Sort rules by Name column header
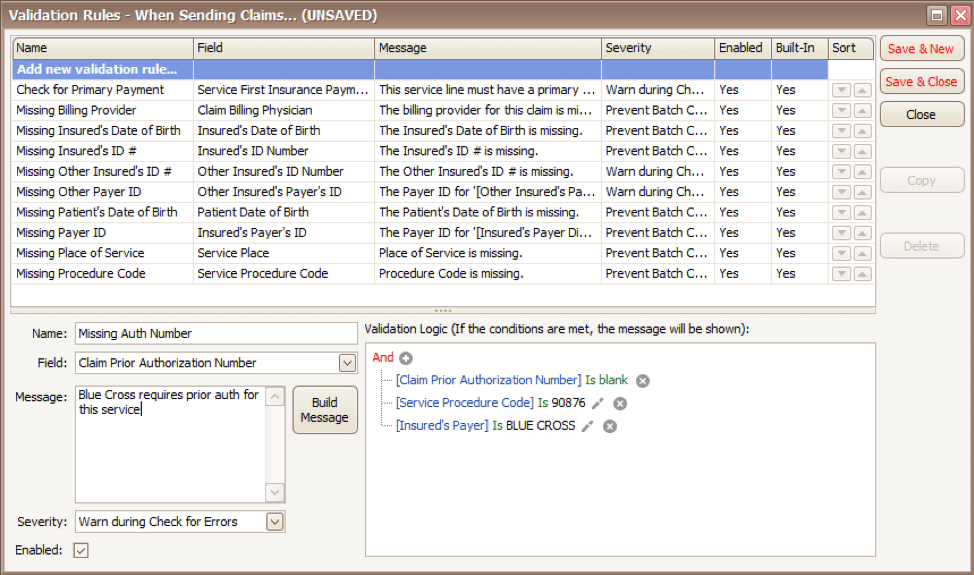Screen dimensions: 974x575 point(102,48)
